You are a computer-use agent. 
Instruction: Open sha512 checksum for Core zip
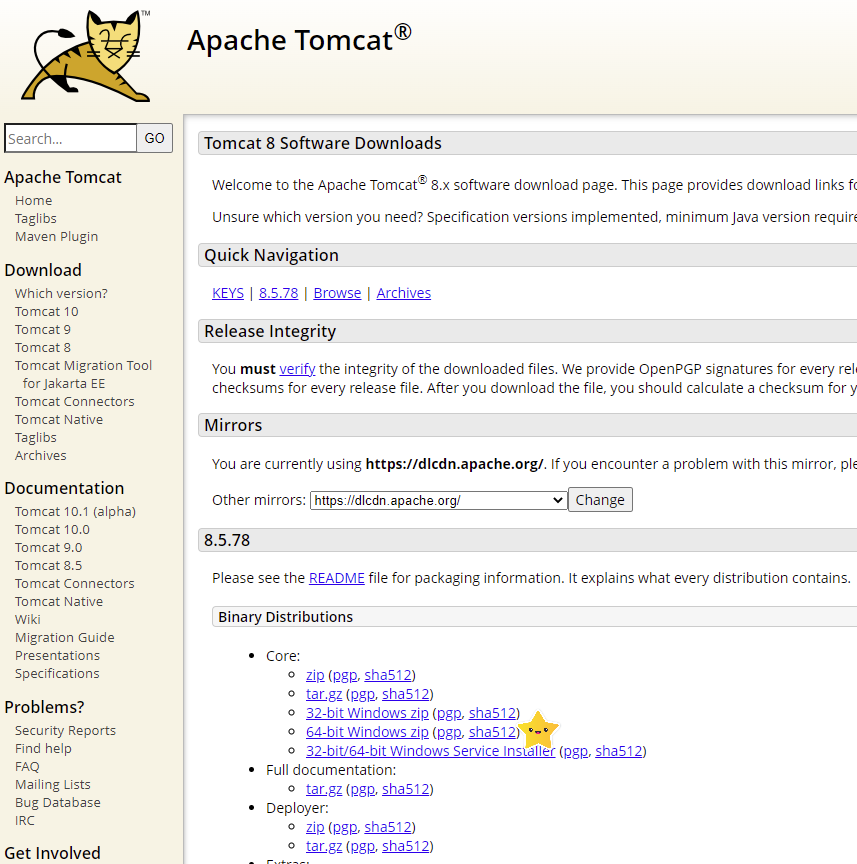coord(388,675)
